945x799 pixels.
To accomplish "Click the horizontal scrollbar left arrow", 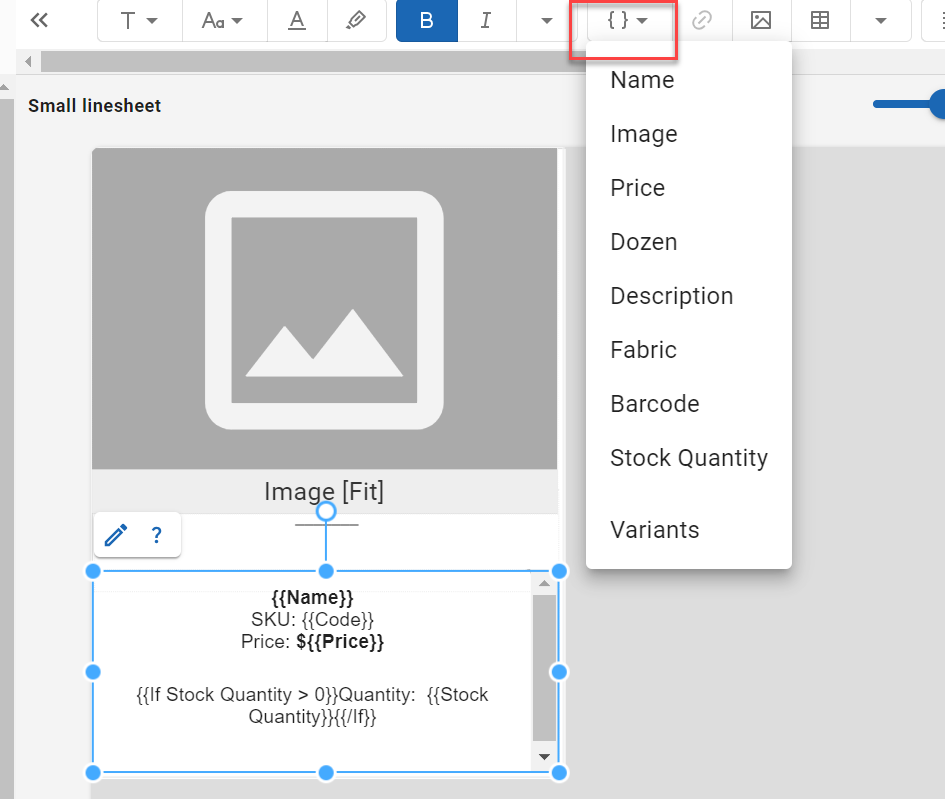I will click(28, 61).
